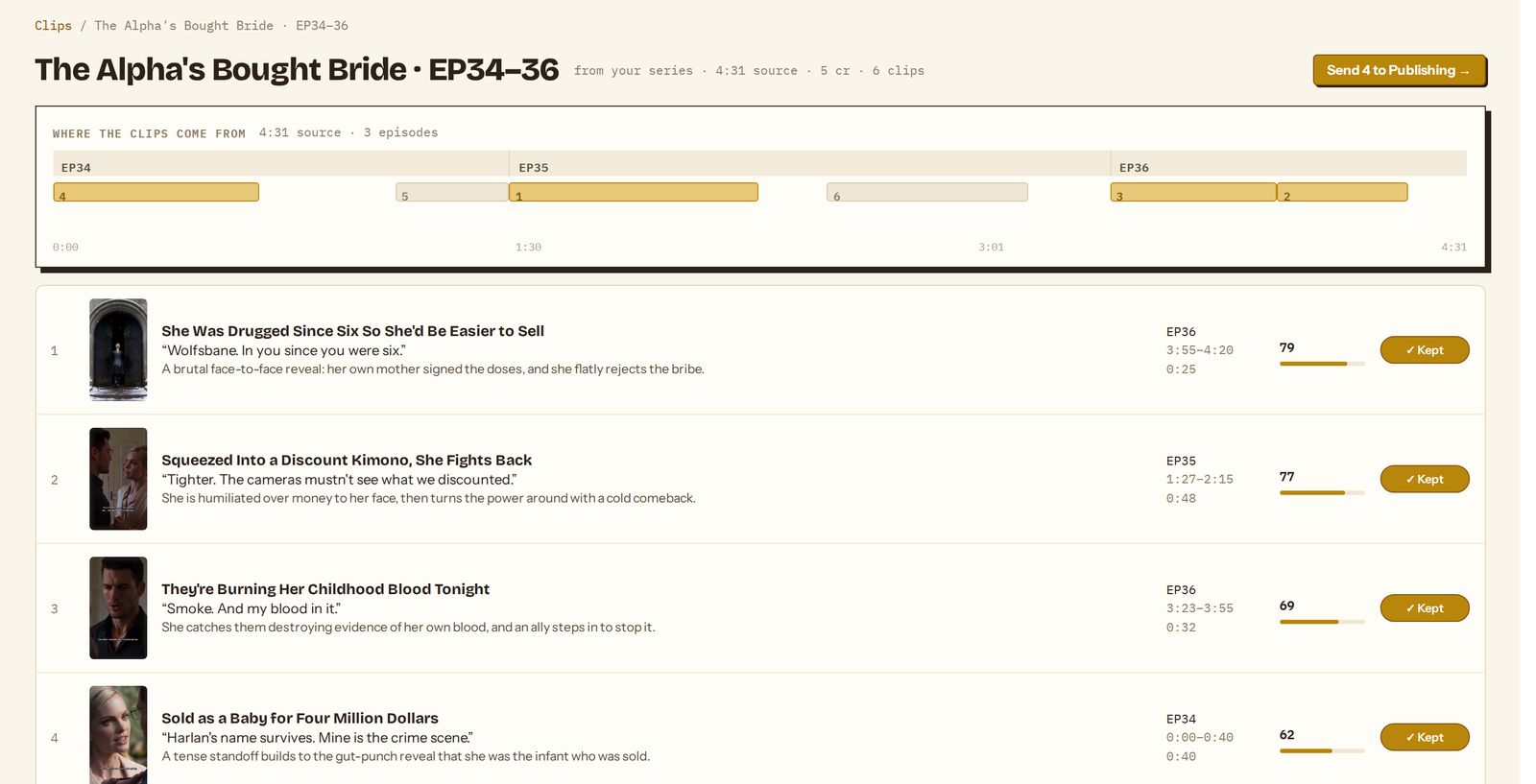
Task: Open thumbnail of the Sold as a Baby clip
Action: point(118,735)
